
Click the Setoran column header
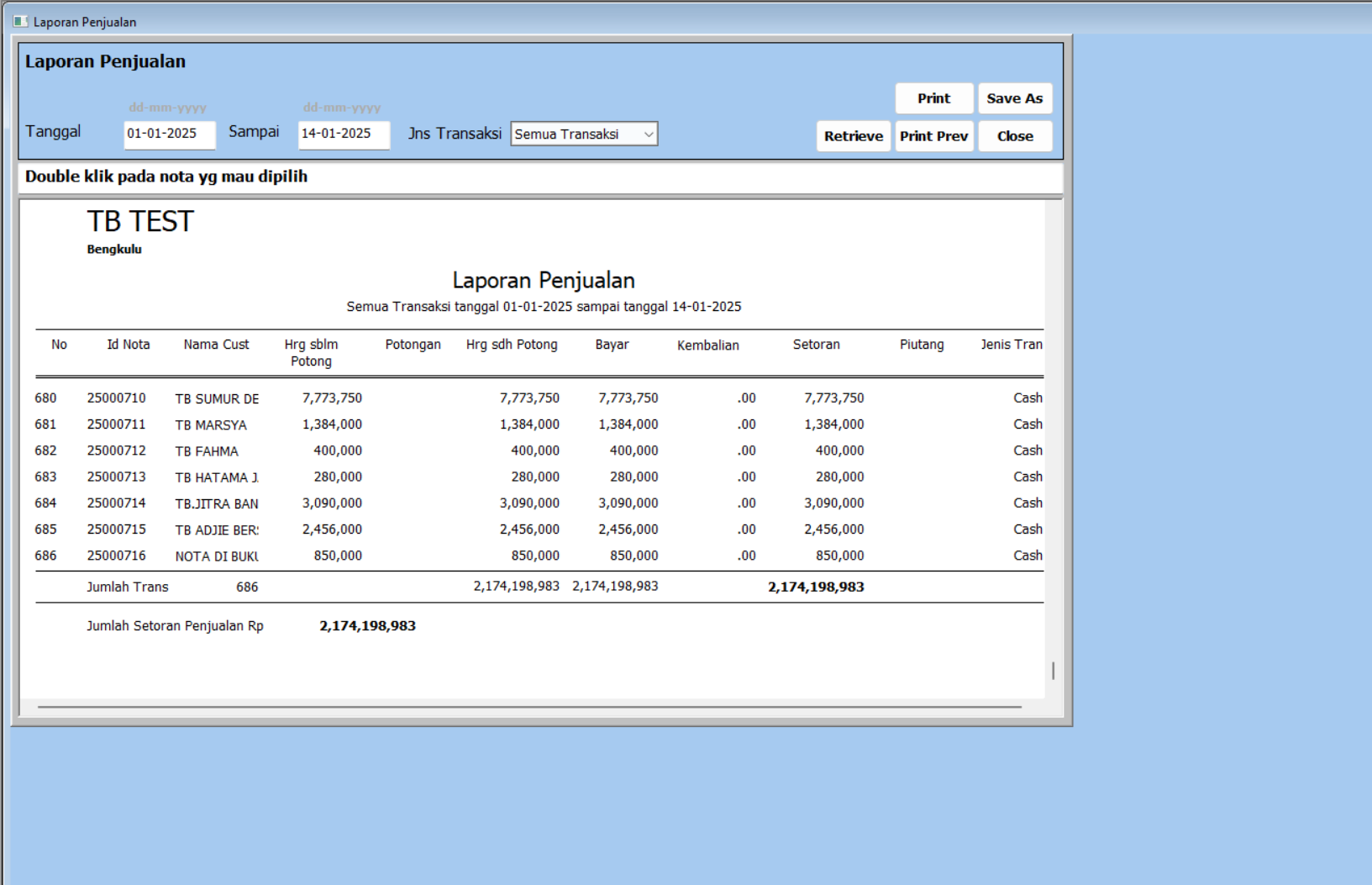[816, 345]
